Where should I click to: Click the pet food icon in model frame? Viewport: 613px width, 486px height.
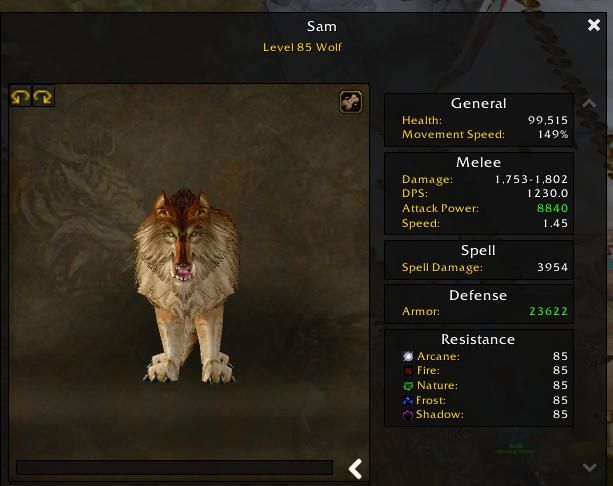point(351,102)
